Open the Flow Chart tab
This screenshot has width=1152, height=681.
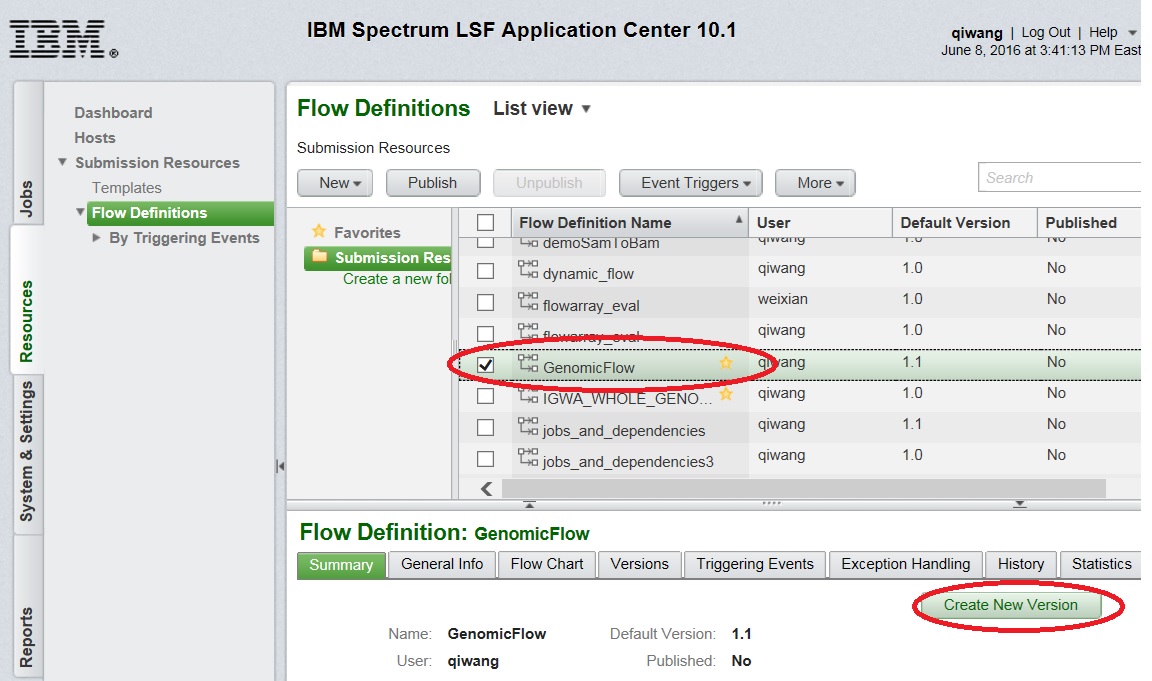point(547,564)
